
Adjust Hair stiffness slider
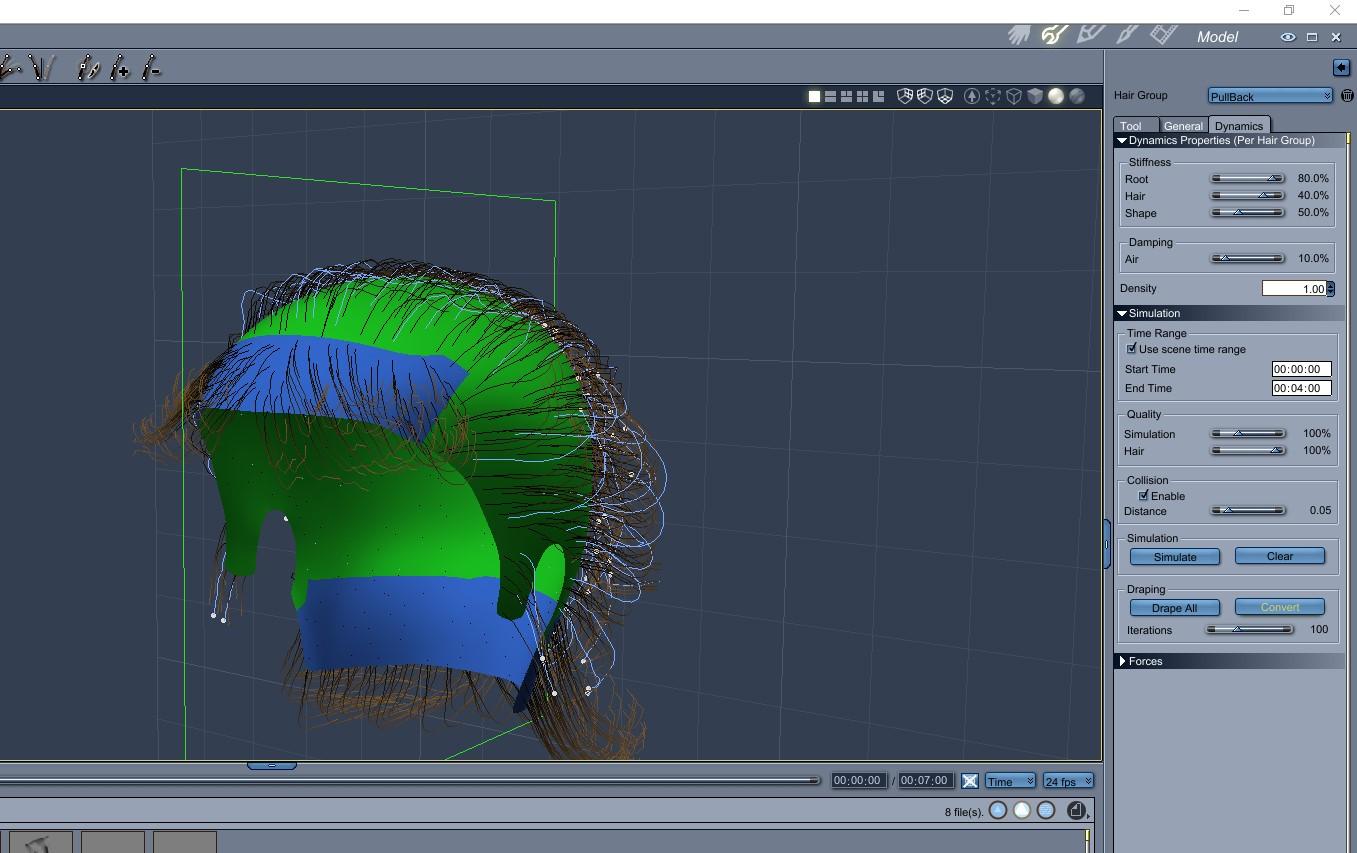(1248, 195)
